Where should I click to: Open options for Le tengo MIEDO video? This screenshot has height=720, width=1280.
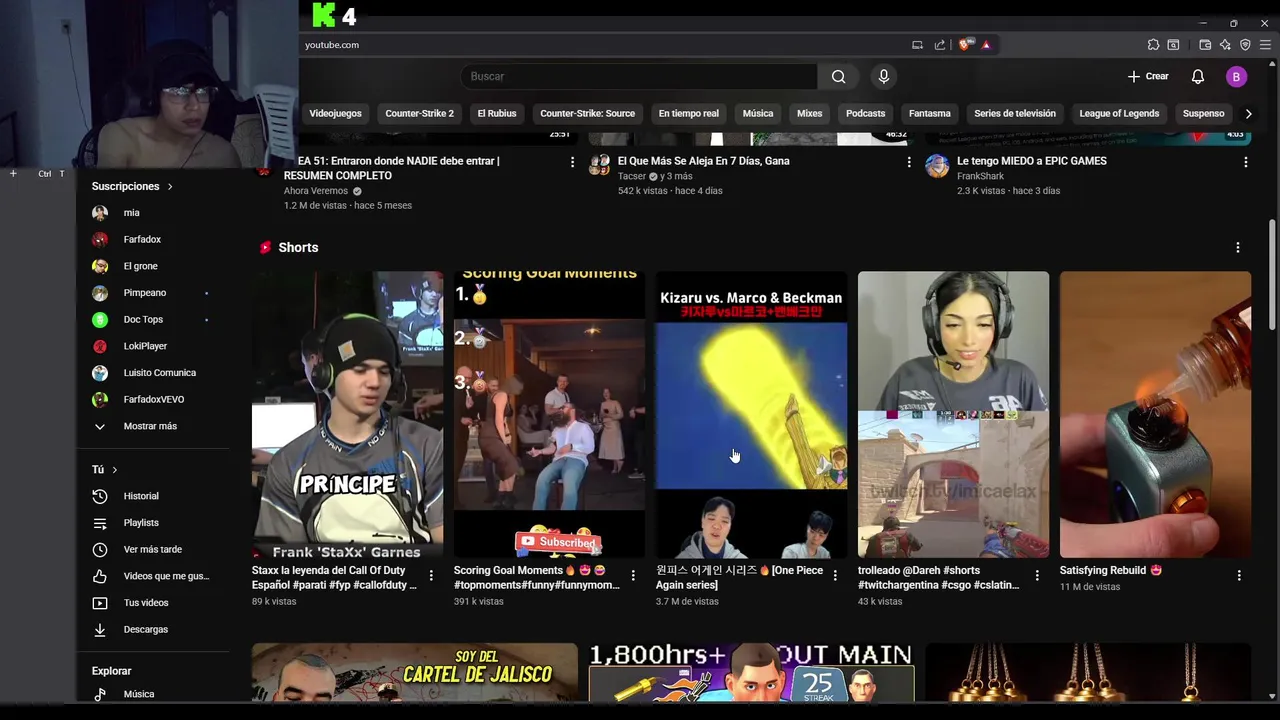(1245, 162)
